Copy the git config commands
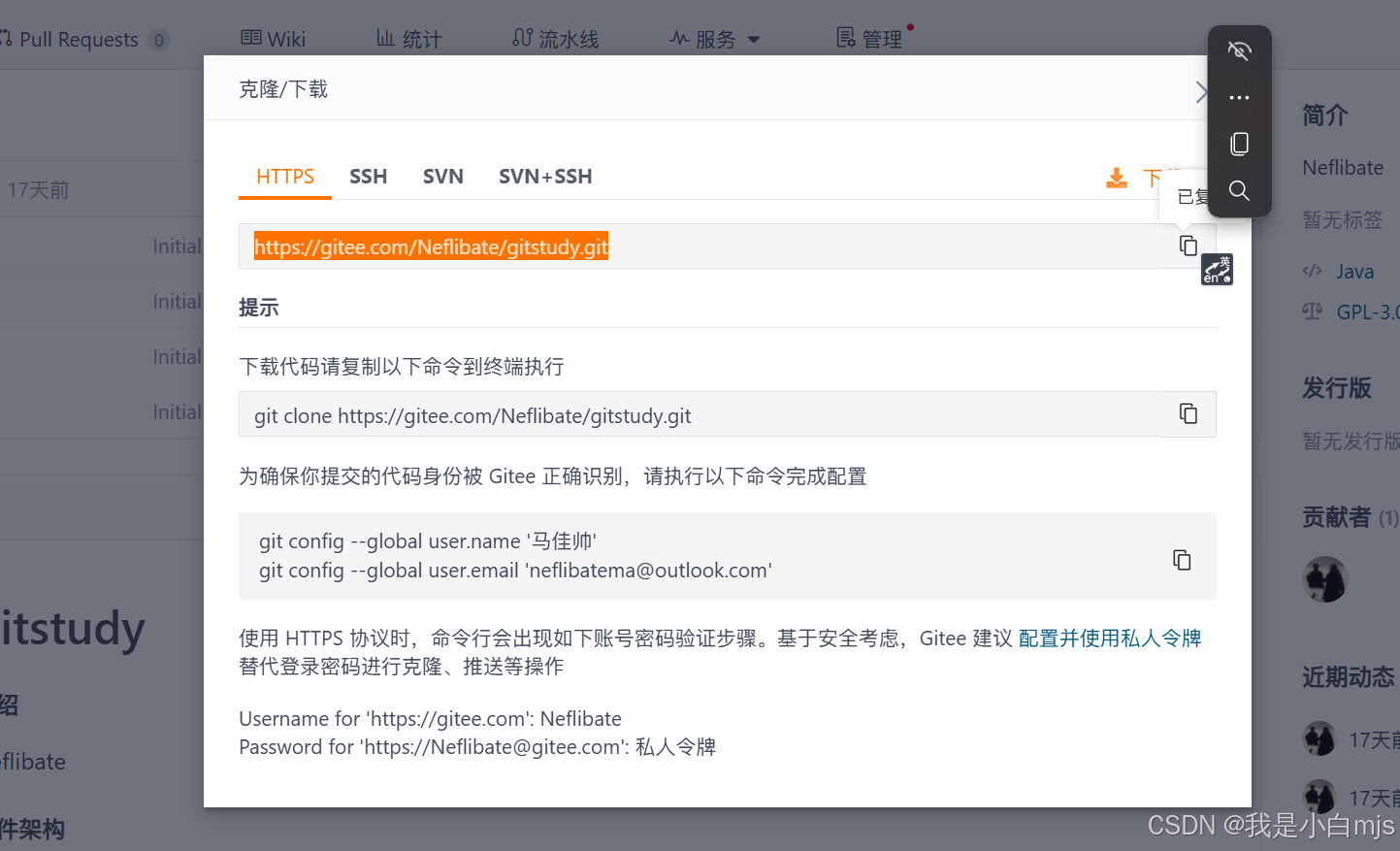The image size is (1400, 851). pyautogui.click(x=1182, y=560)
